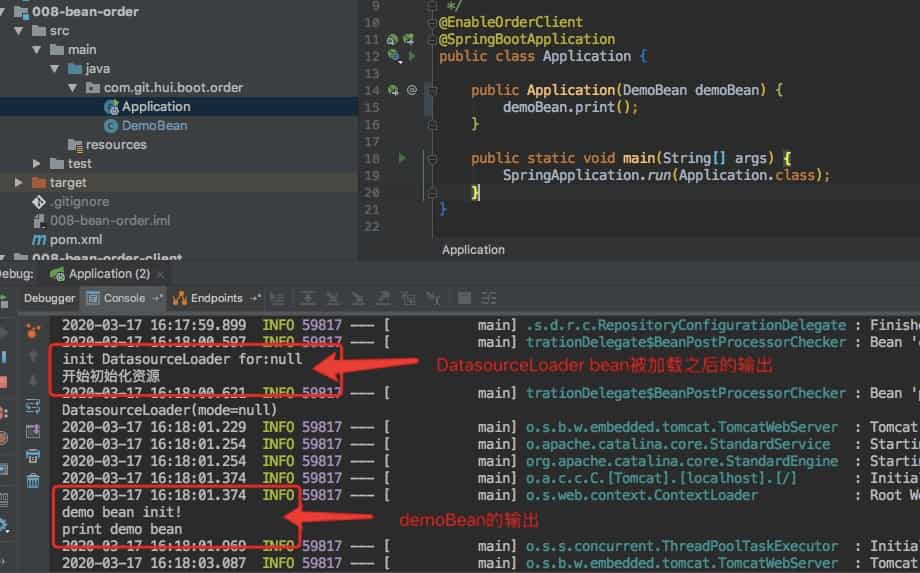This screenshot has height=573, width=920.
Task: Click the Application breadcrumb below the editor
Action: pos(473,250)
